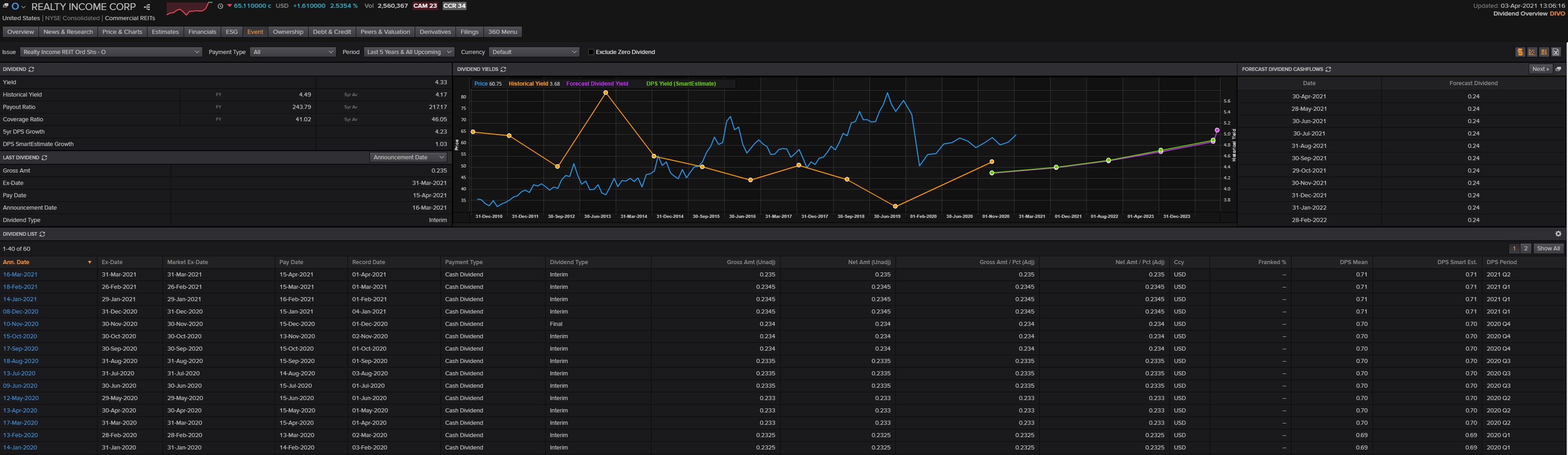The height and width of the screenshot is (455, 1568).
Task: Click the historical yield peak point near 30-Jun-2013
Action: [x=606, y=92]
